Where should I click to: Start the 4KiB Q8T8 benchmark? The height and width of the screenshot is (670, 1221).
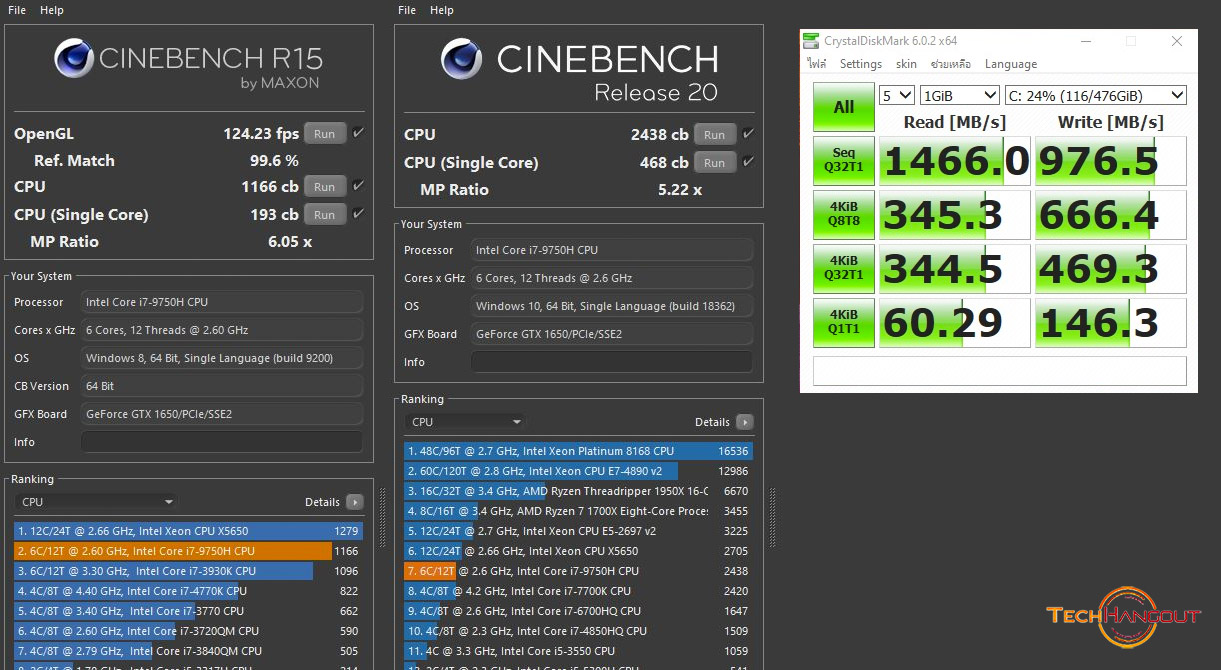(x=843, y=215)
